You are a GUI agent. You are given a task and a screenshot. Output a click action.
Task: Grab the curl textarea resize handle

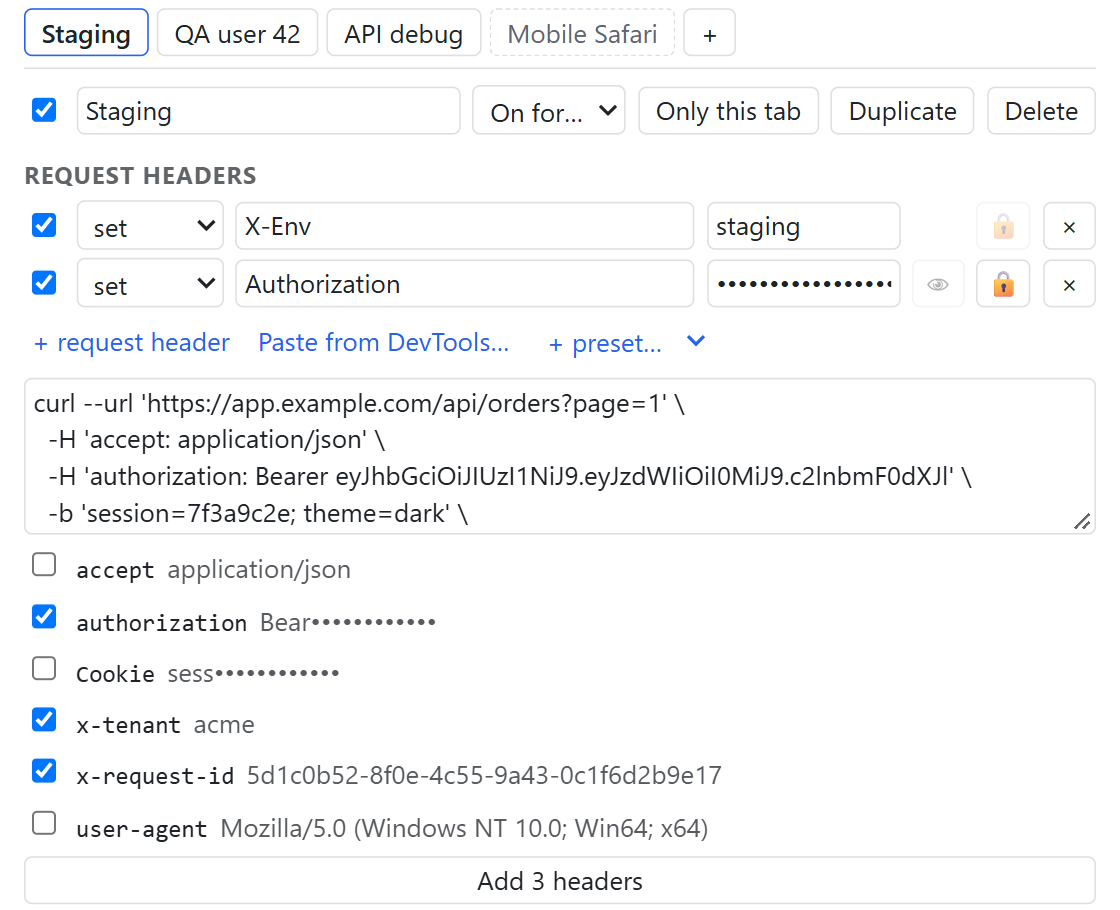(x=1081, y=521)
